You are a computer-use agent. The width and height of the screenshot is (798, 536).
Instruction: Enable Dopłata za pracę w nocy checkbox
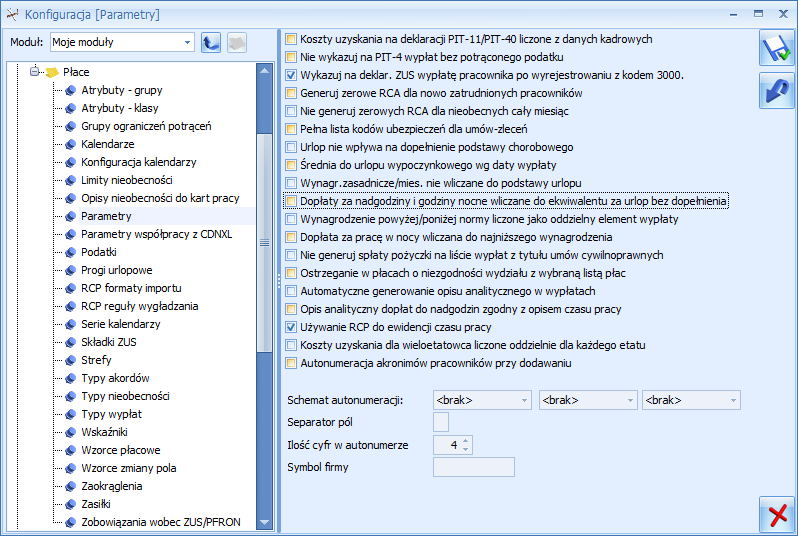tap(291, 237)
